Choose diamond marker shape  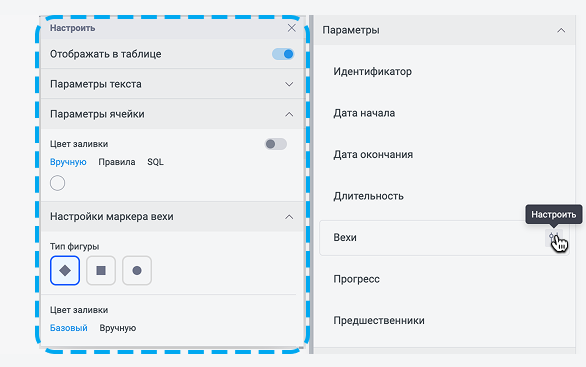click(x=65, y=271)
